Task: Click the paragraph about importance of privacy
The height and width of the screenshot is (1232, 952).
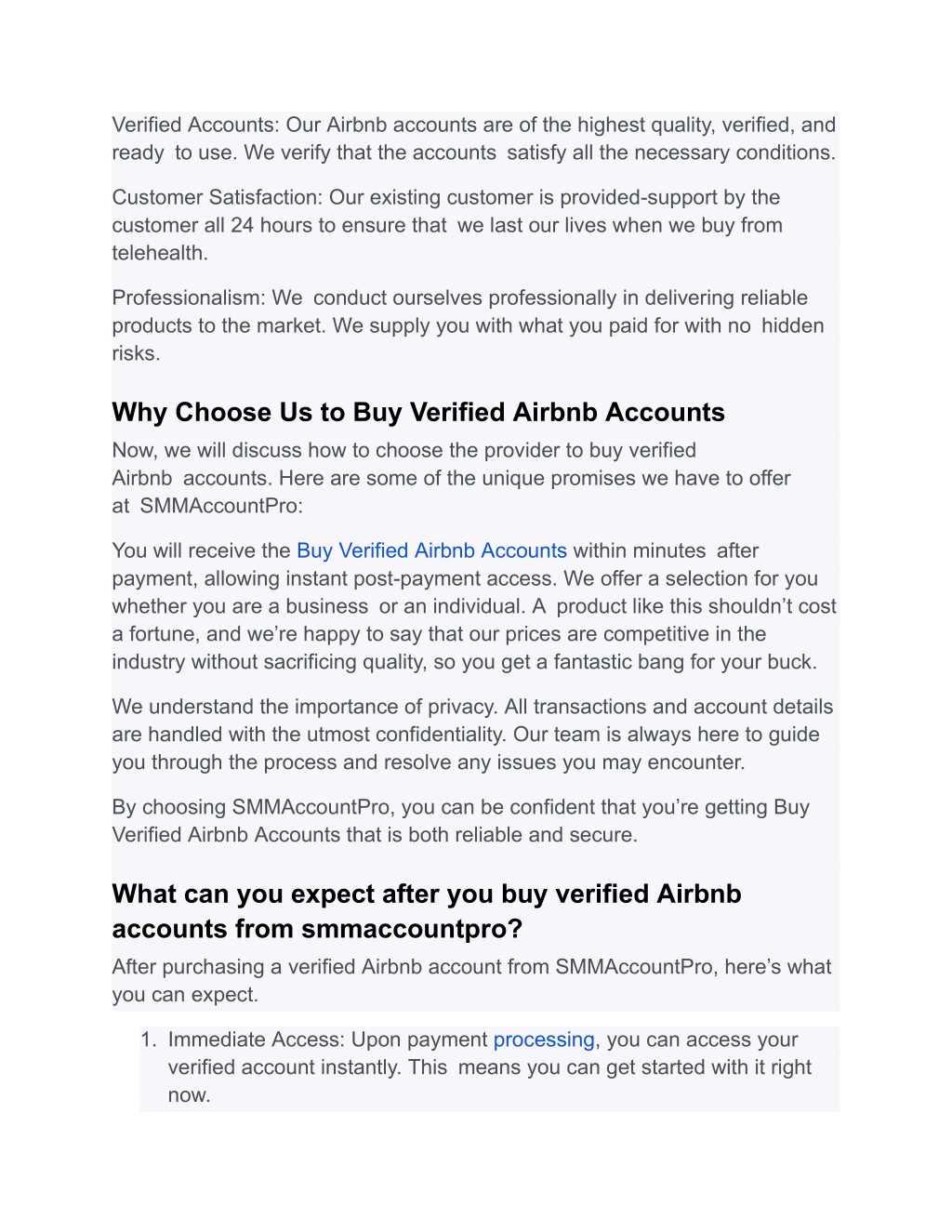Action: tap(472, 735)
